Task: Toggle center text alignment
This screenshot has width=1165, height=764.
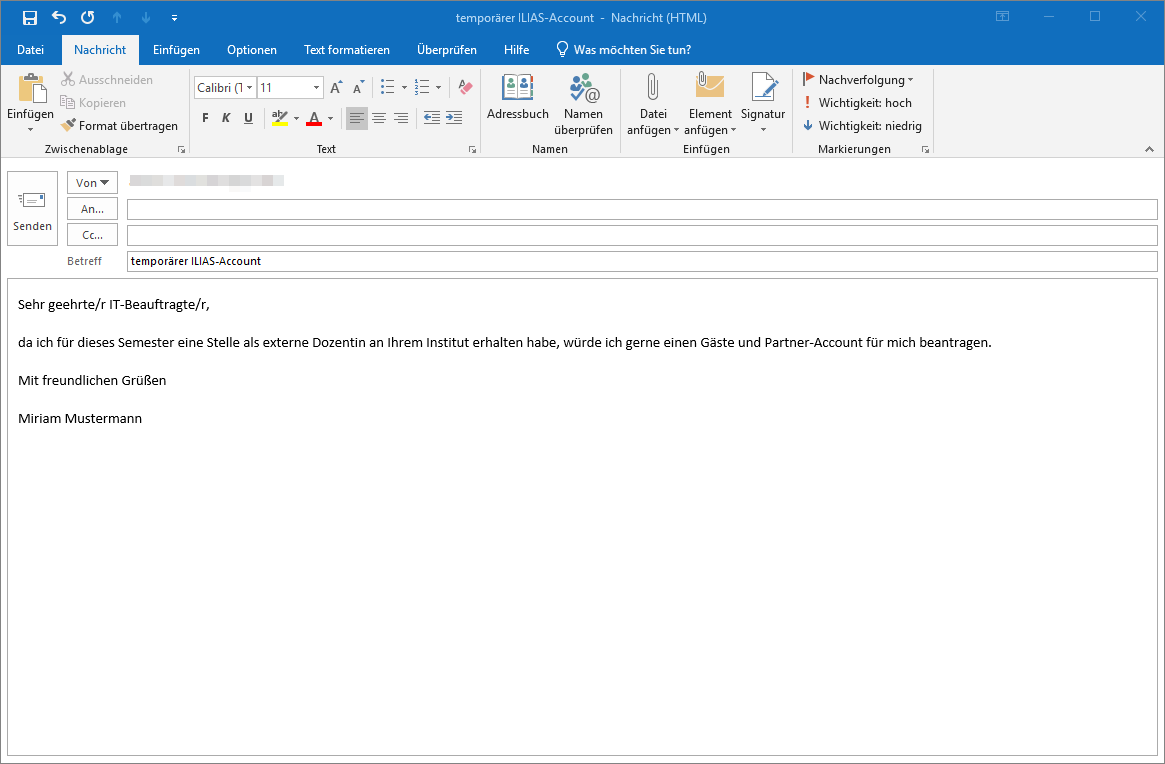Action: 379,118
